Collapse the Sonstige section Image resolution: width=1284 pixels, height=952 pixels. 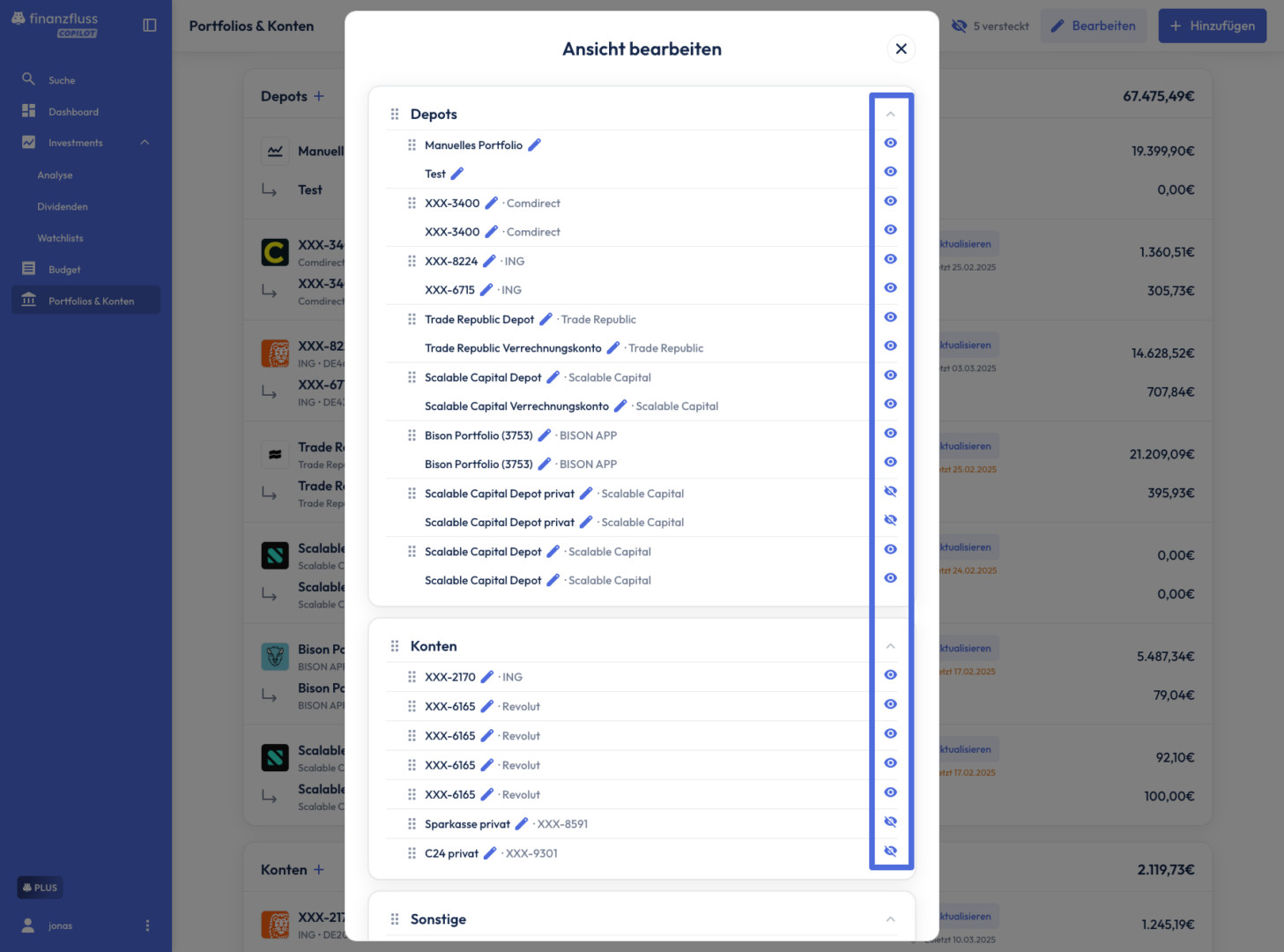[x=891, y=919]
